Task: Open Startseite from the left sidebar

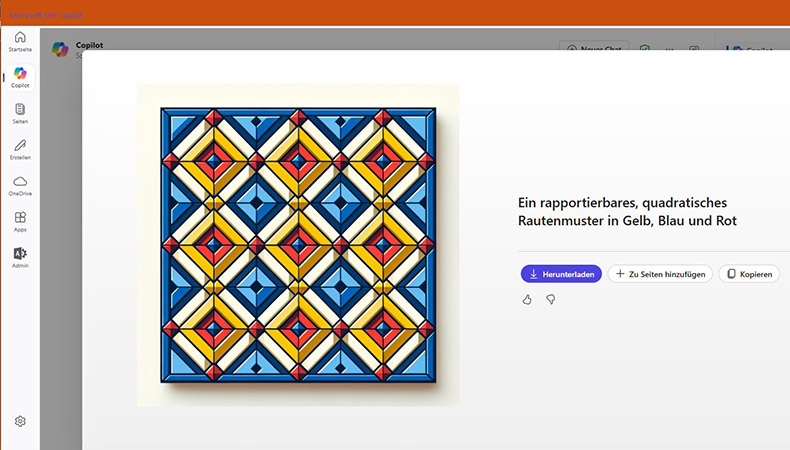Action: tap(20, 41)
